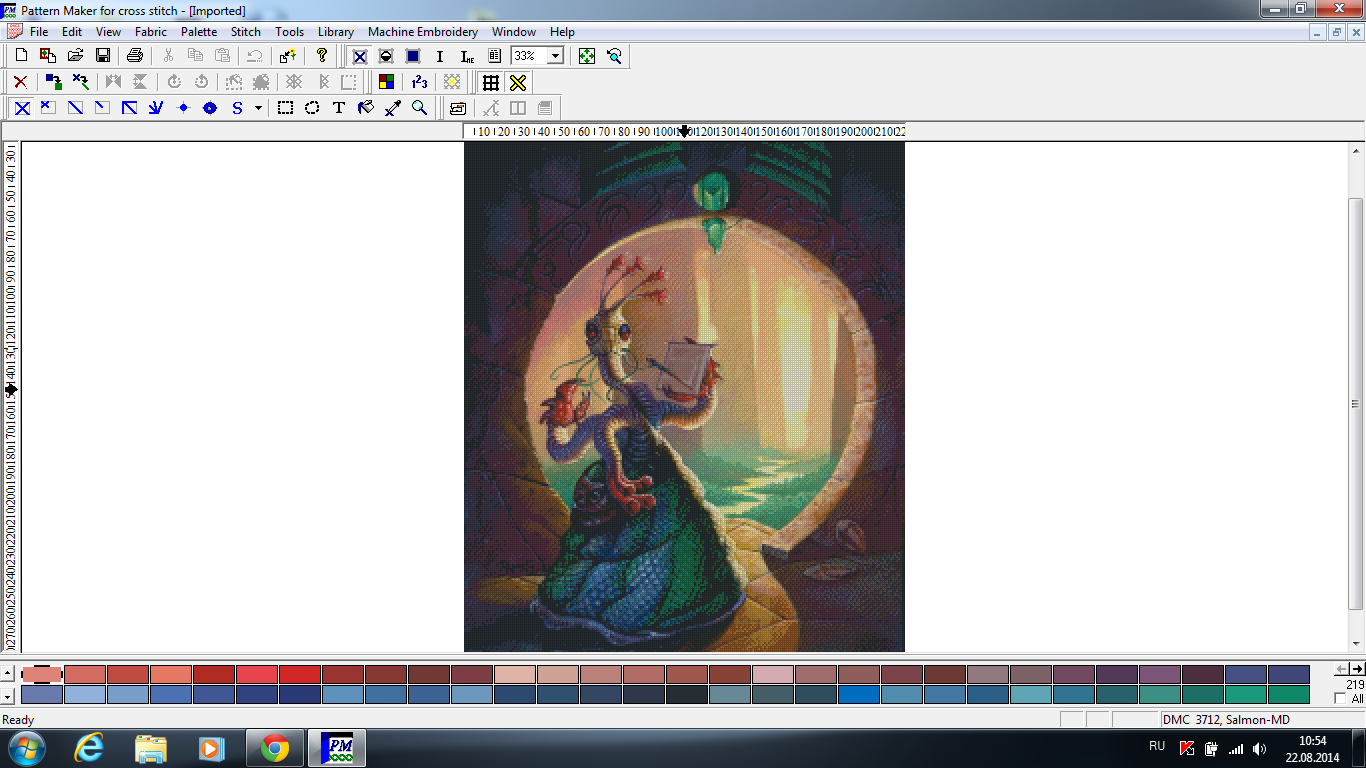
Task: Activate the magnifying glass zoom tool
Action: 420,108
